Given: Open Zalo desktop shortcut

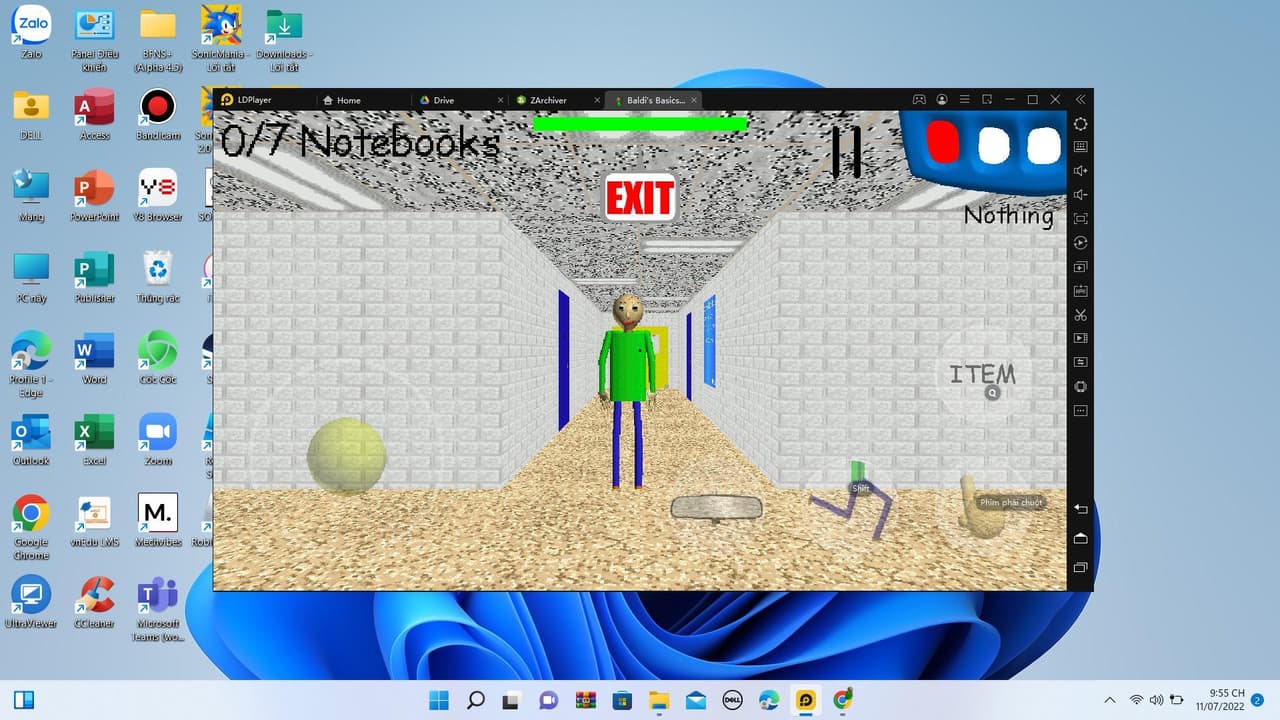Looking at the screenshot, I should tap(31, 31).
